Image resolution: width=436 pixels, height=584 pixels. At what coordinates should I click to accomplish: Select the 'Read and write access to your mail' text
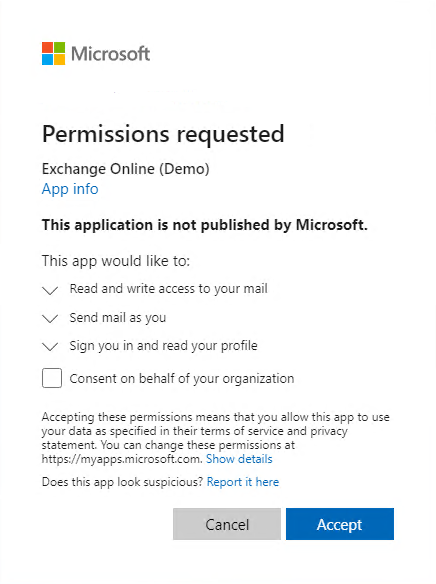[x=168, y=289]
